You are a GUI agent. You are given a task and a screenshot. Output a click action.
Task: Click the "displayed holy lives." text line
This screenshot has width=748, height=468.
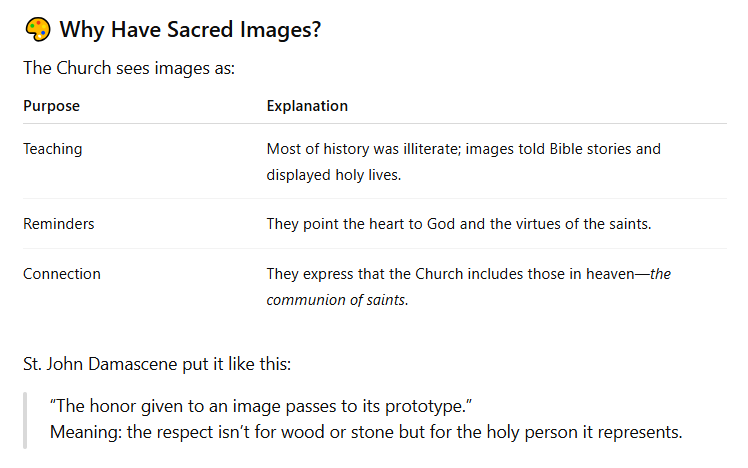[x=333, y=174]
